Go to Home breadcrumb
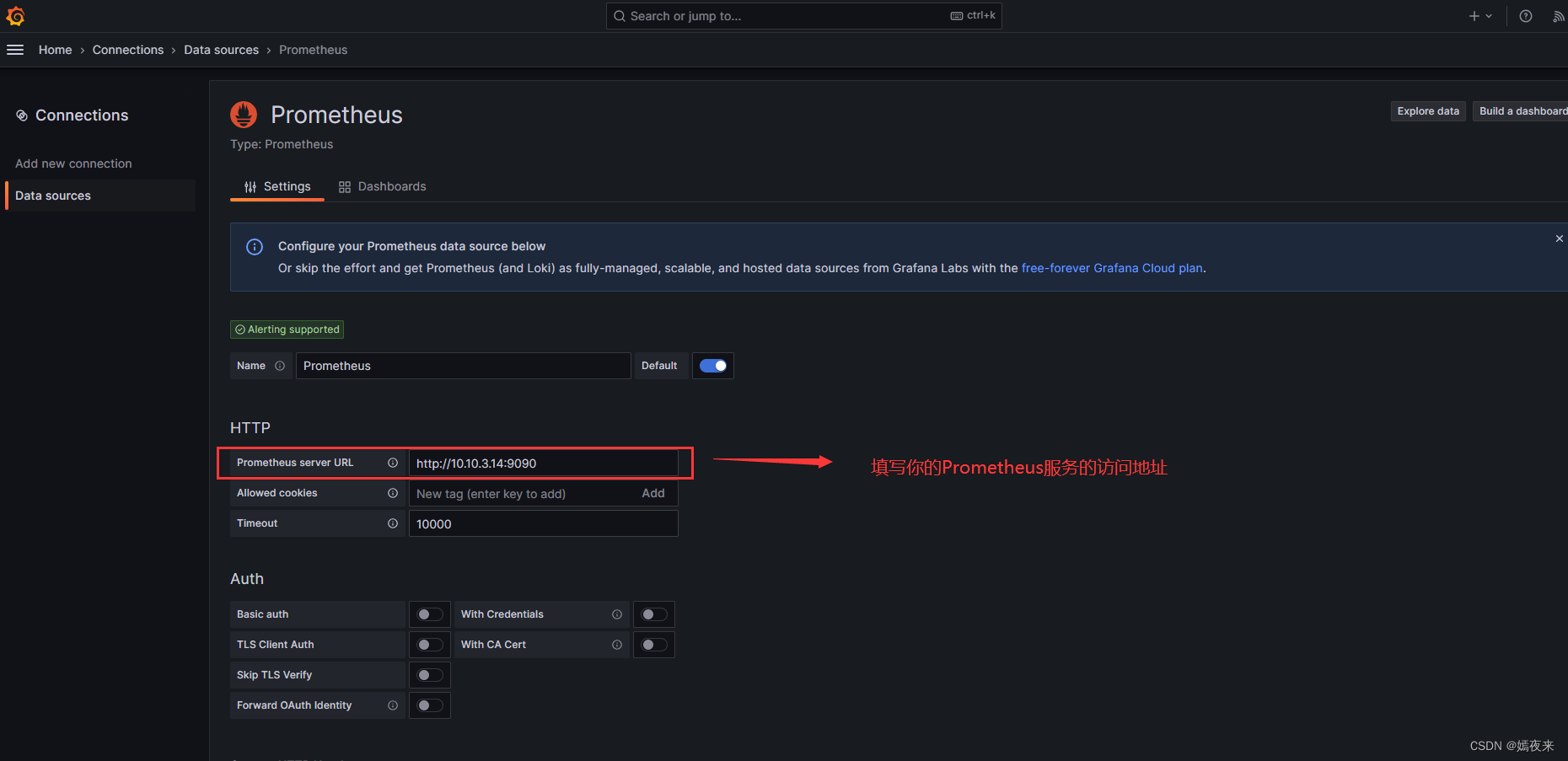The image size is (1568, 761). click(x=55, y=50)
